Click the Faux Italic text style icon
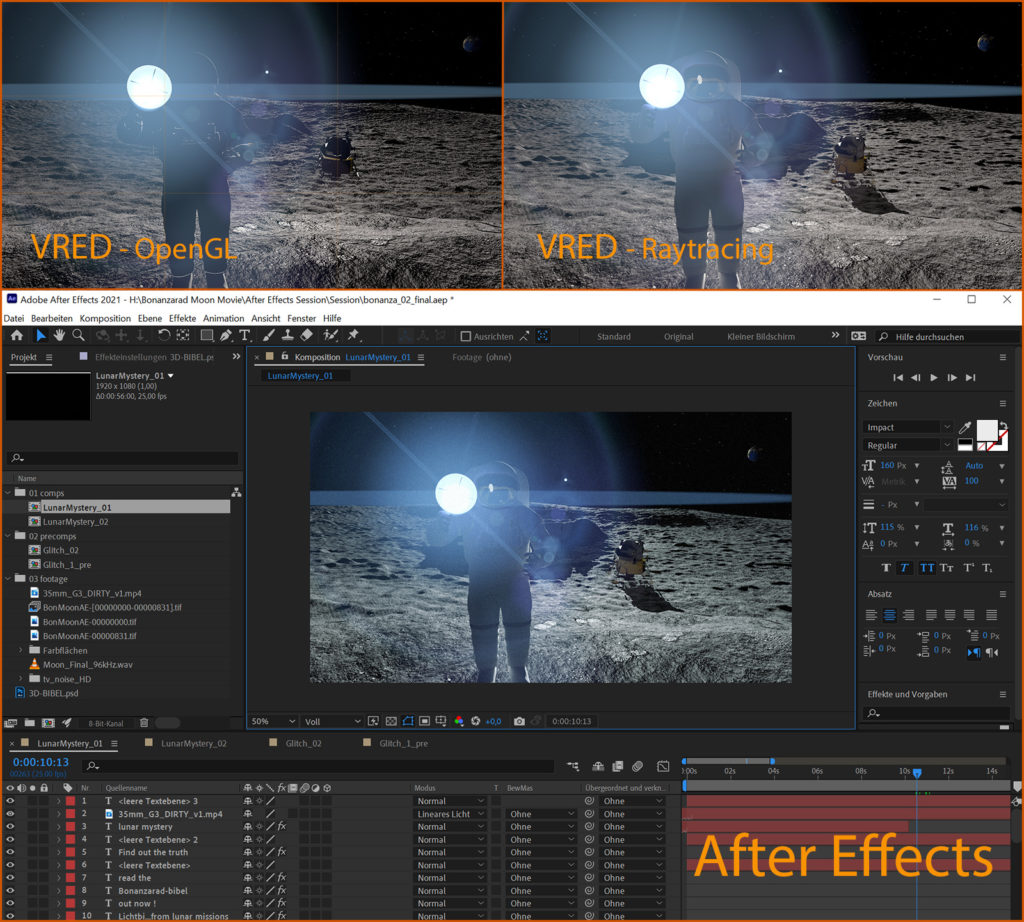This screenshot has width=1024, height=922. pyautogui.click(x=904, y=568)
